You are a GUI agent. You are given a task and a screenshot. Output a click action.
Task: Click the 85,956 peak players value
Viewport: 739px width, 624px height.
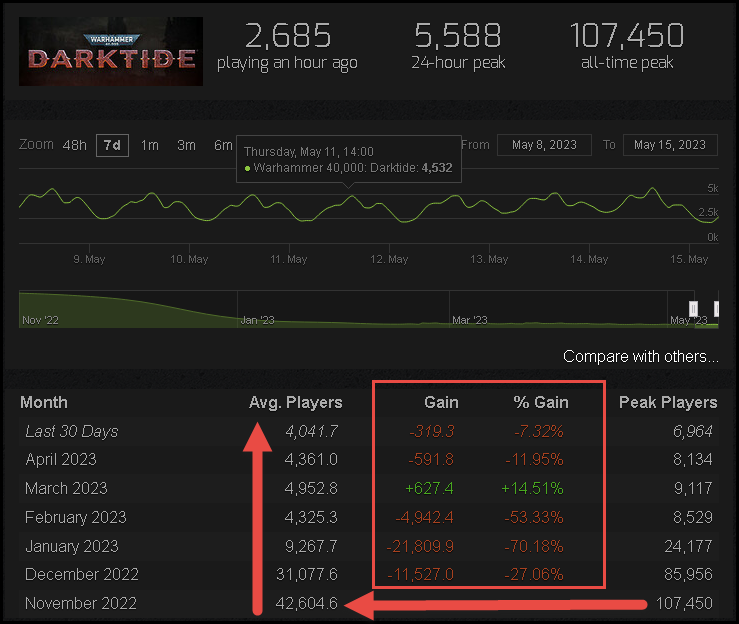pyautogui.click(x=688, y=575)
